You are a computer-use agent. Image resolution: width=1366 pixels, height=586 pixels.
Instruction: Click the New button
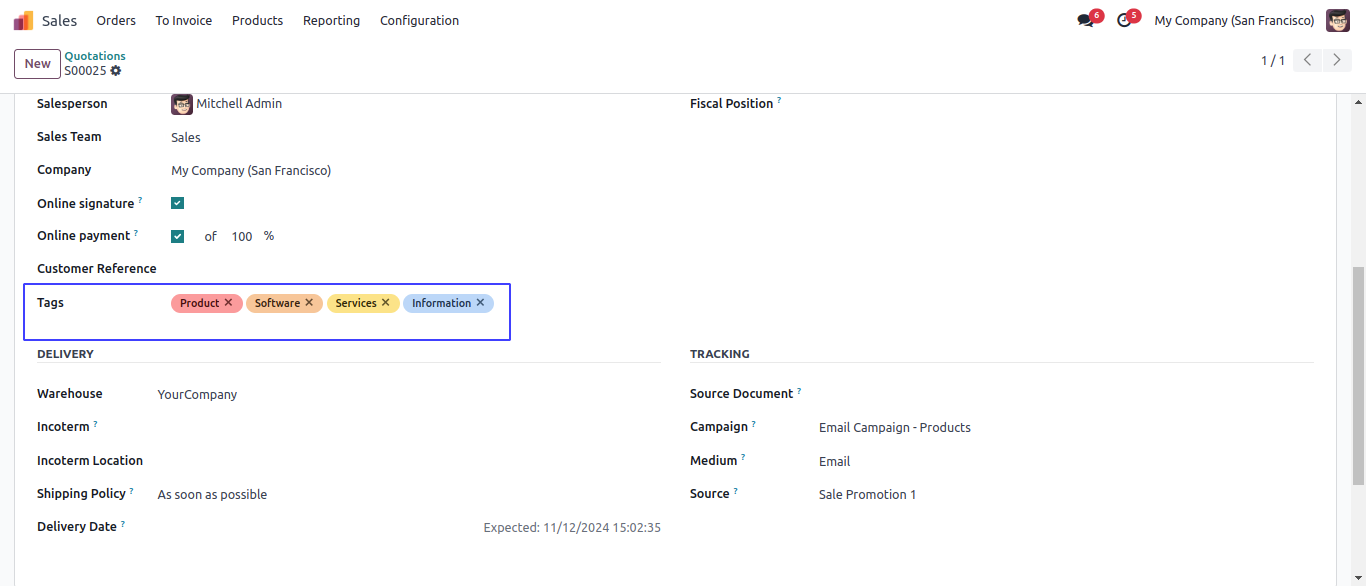tap(38, 64)
